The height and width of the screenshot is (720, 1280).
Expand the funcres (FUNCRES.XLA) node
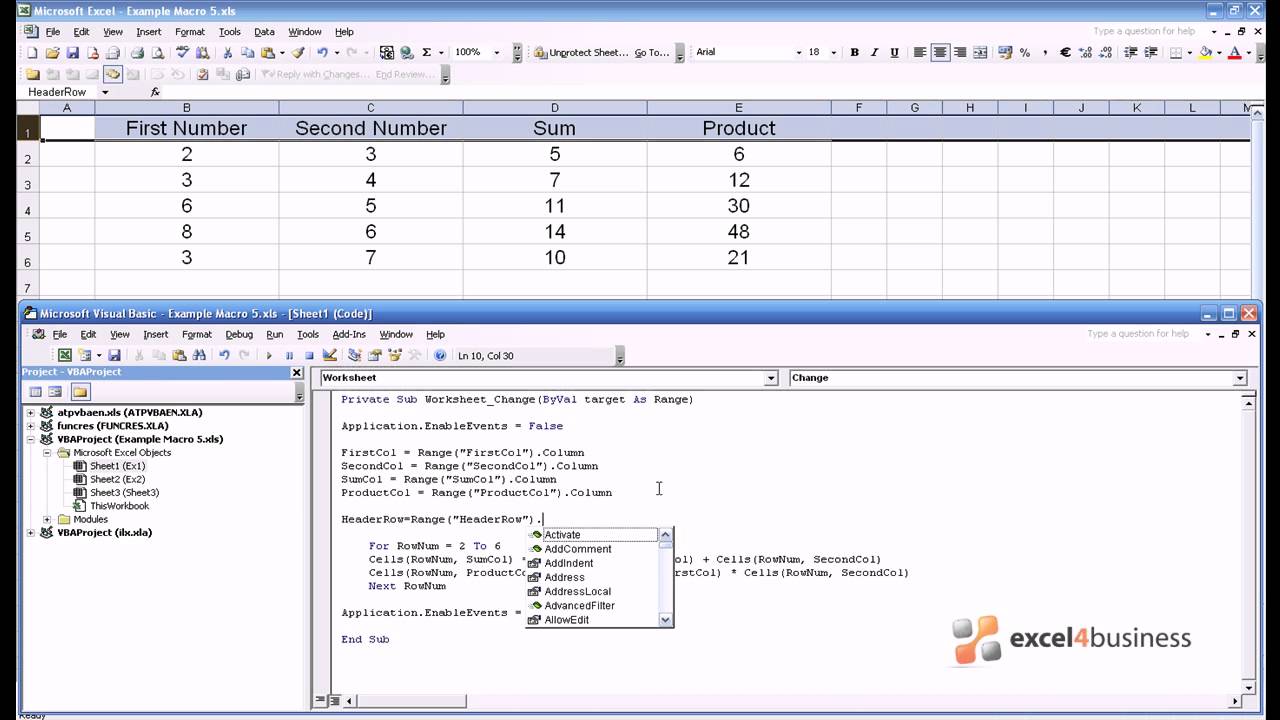30,426
